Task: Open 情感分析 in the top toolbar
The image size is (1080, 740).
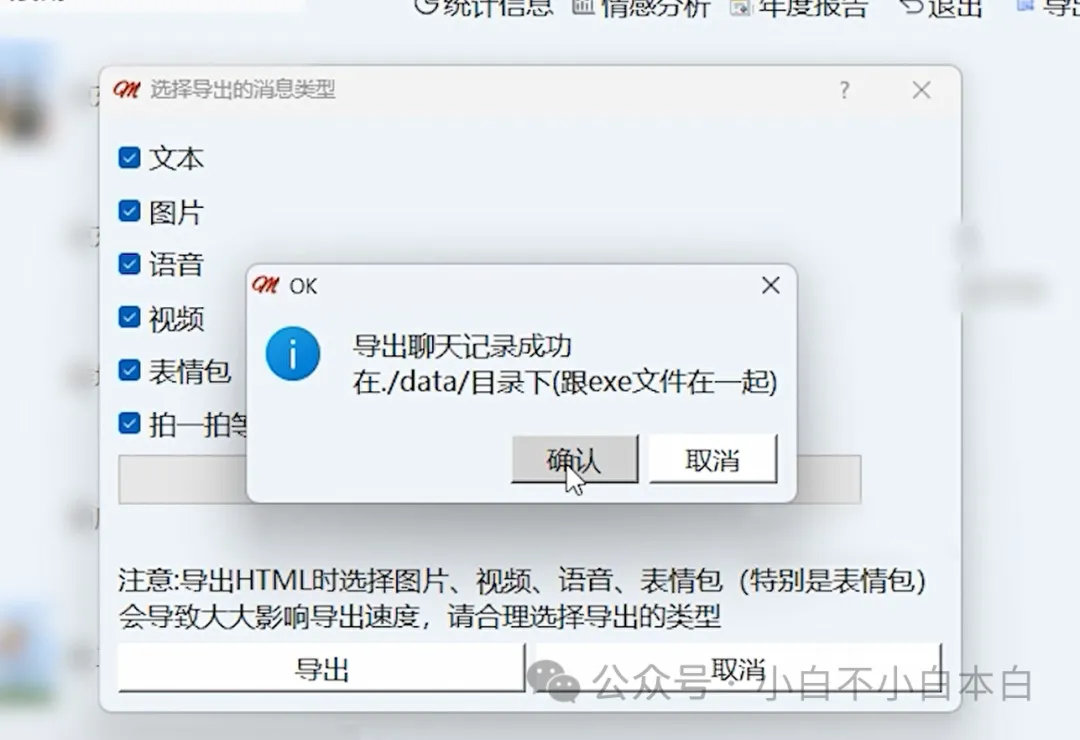Action: [x=641, y=7]
